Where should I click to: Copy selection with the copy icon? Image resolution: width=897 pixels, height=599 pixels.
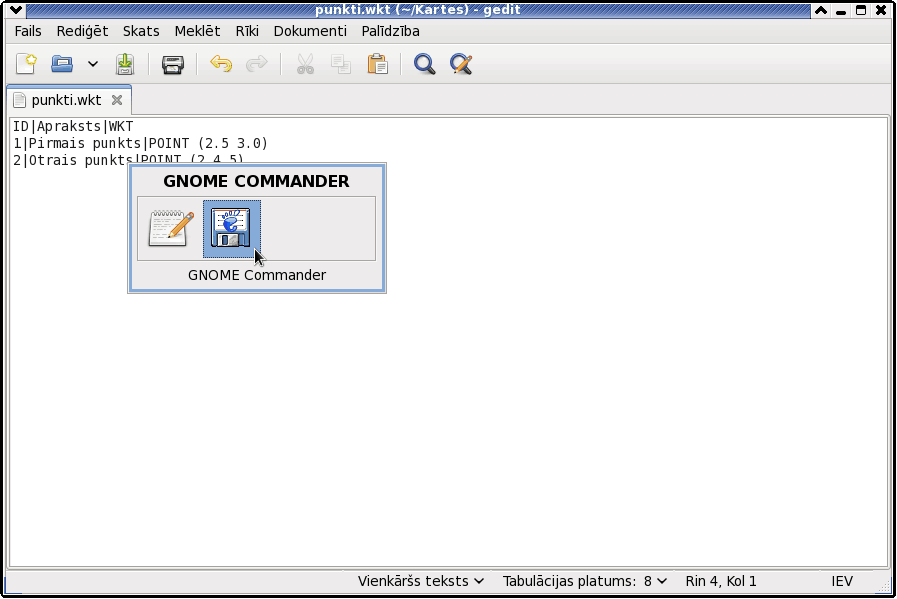coord(341,64)
